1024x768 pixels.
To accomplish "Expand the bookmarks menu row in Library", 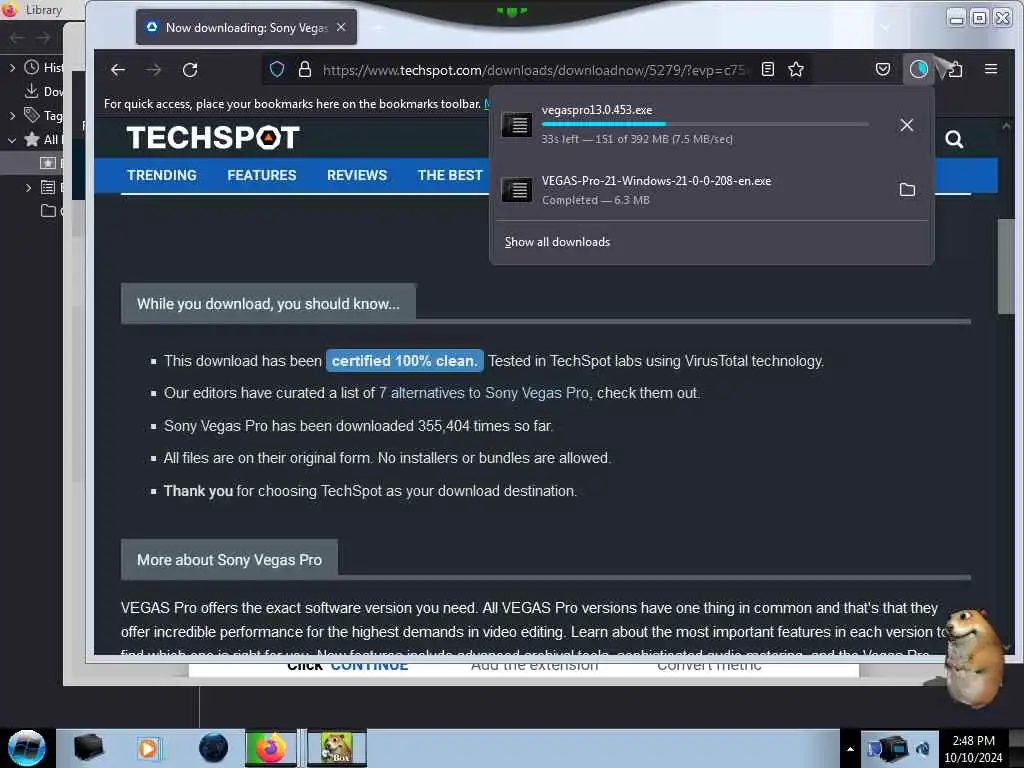I will point(27,187).
